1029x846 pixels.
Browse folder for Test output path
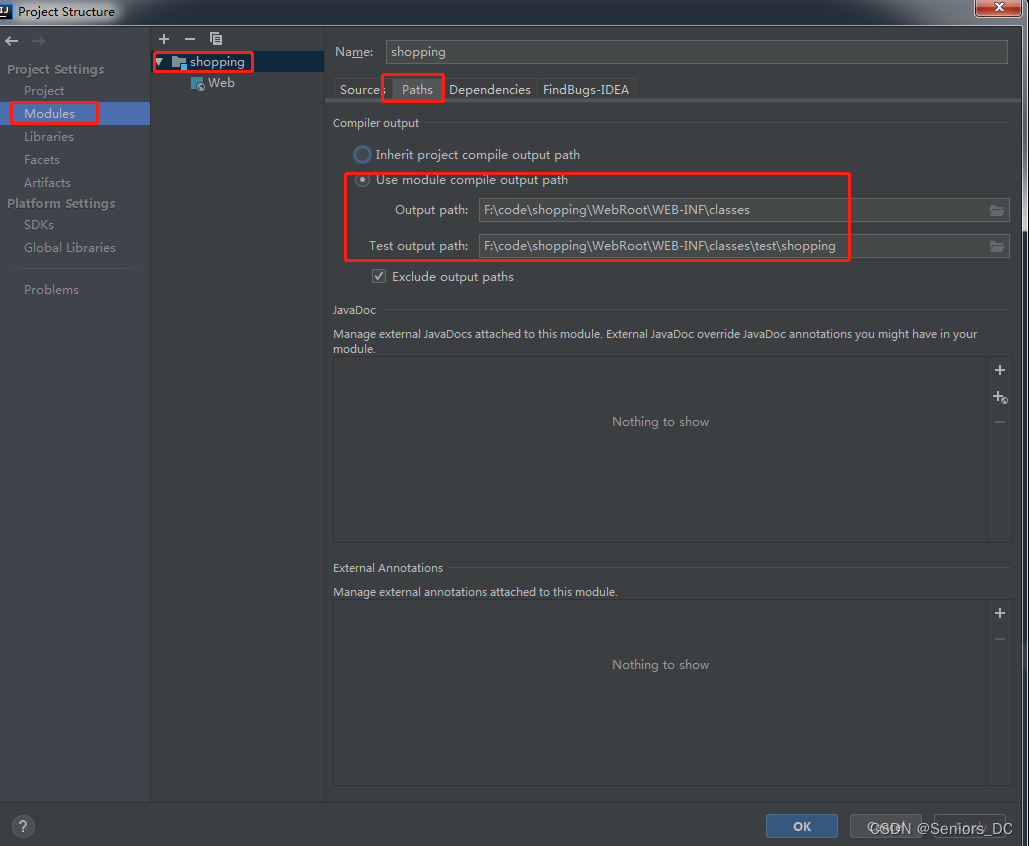coord(997,246)
